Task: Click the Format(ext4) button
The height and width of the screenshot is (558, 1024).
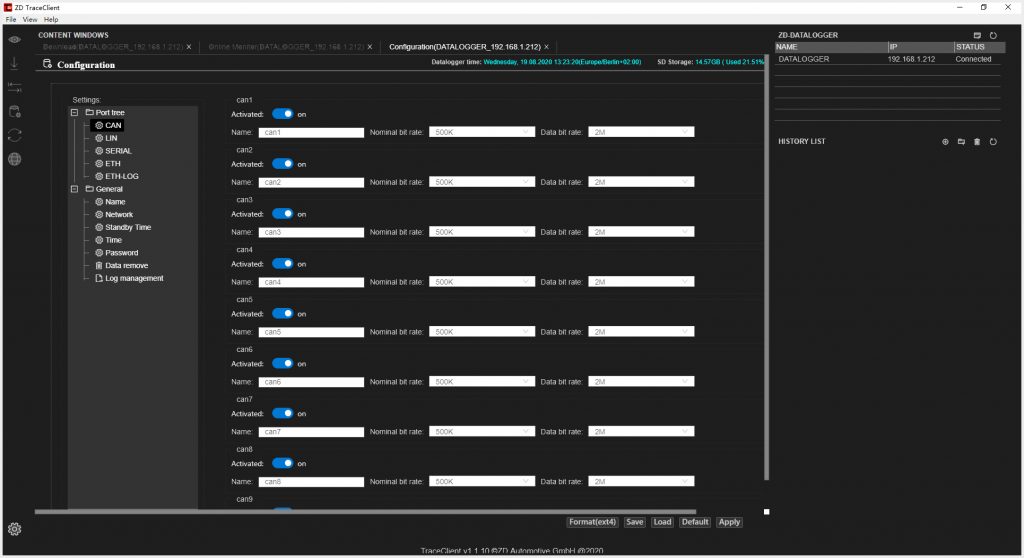Action: (592, 522)
